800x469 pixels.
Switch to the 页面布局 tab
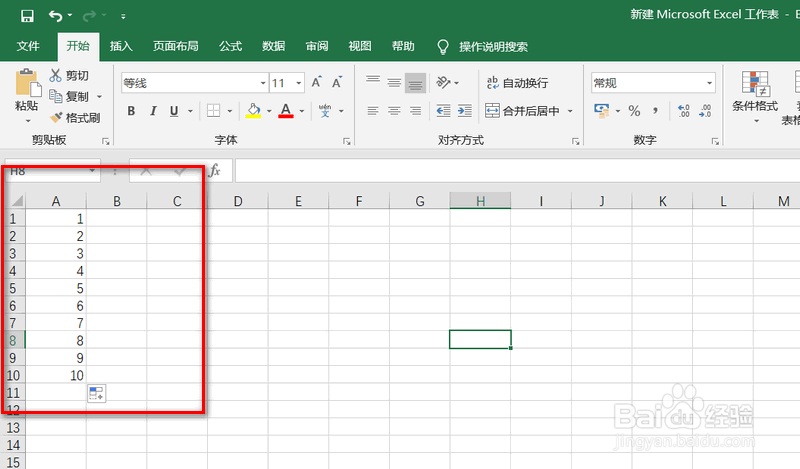pyautogui.click(x=176, y=46)
